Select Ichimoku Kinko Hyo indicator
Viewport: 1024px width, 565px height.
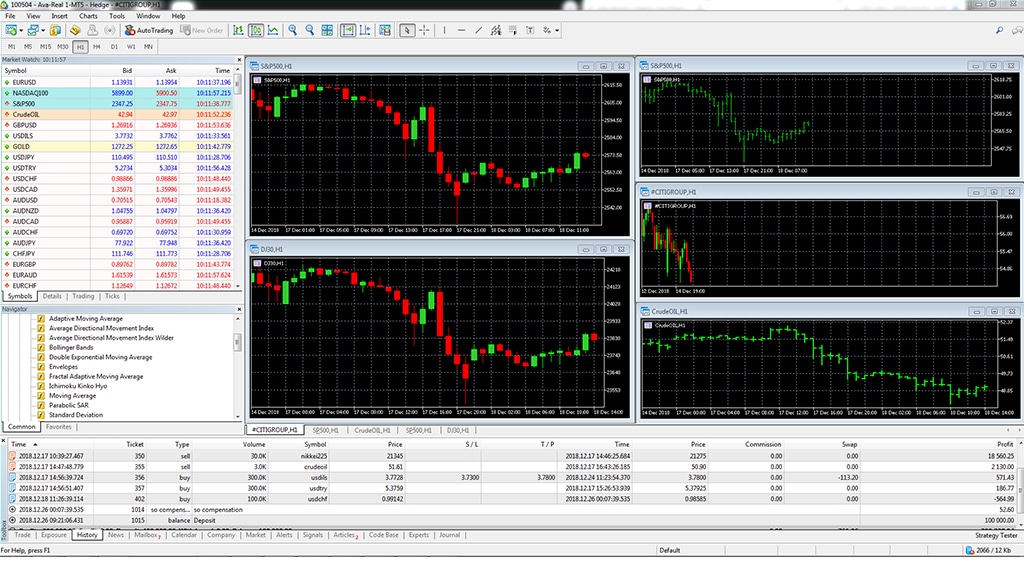(78, 386)
